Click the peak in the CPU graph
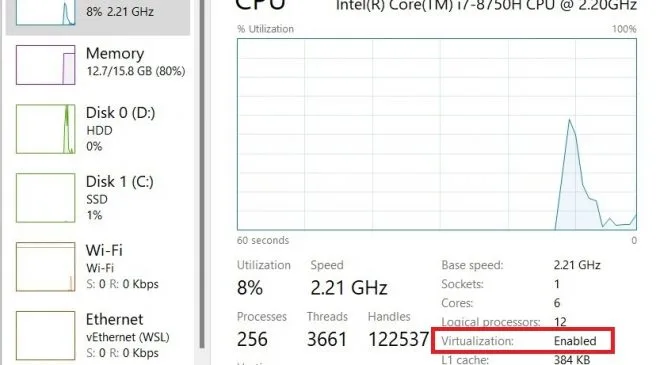 click(570, 121)
